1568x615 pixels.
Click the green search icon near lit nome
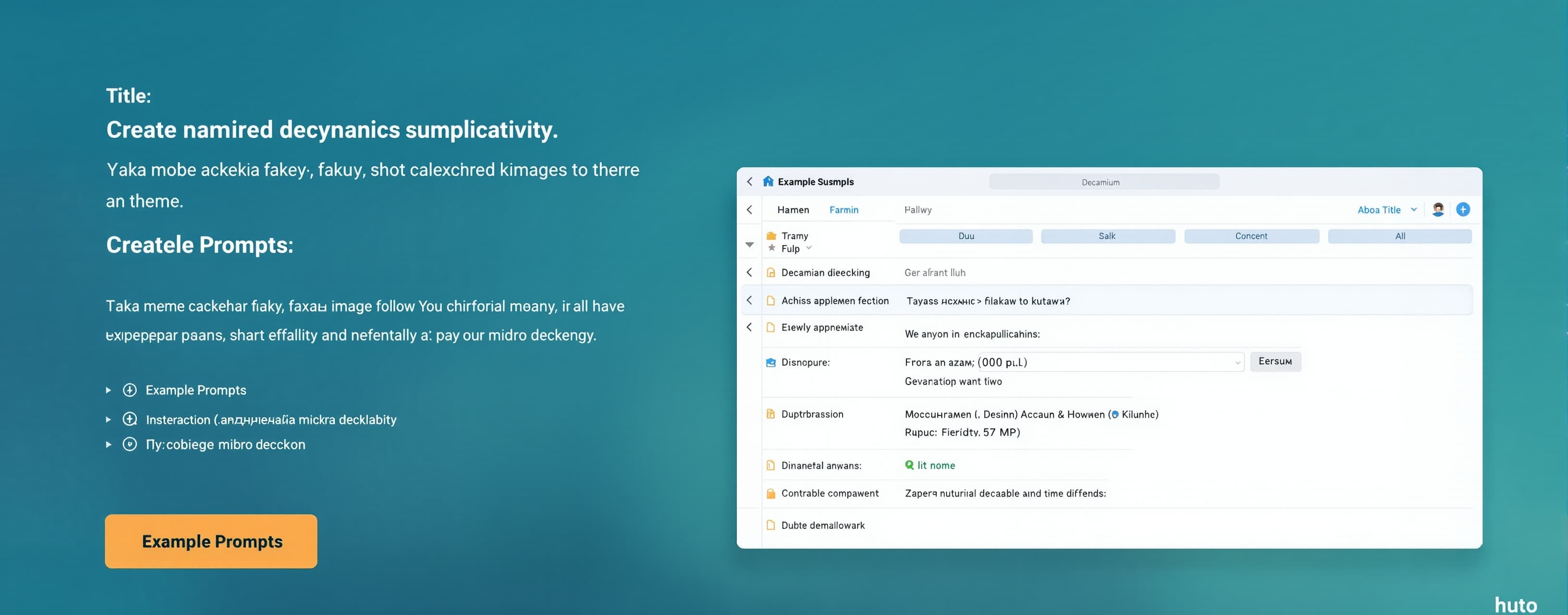pos(909,465)
